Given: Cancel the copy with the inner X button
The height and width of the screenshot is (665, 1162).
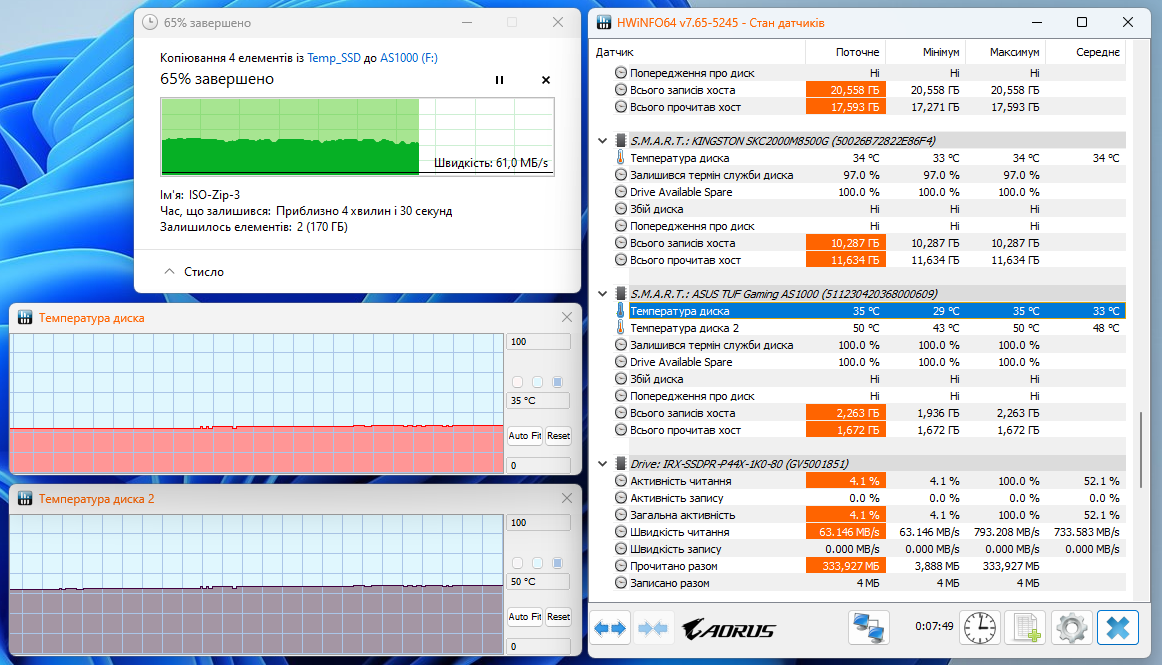Looking at the screenshot, I should (545, 80).
